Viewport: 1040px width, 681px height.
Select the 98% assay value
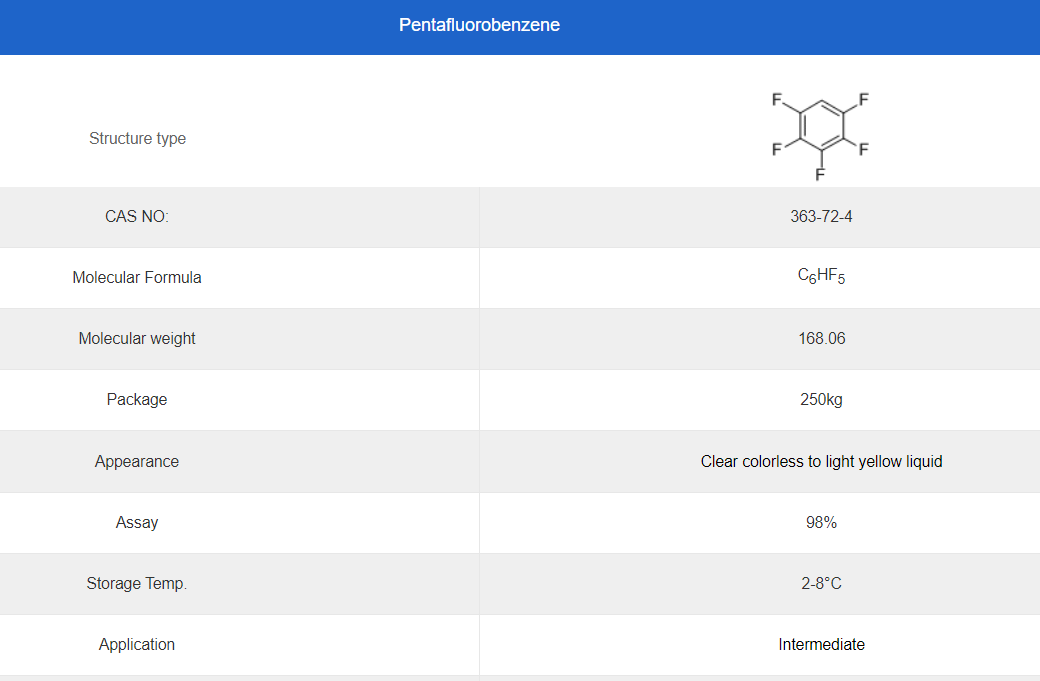tap(821, 523)
